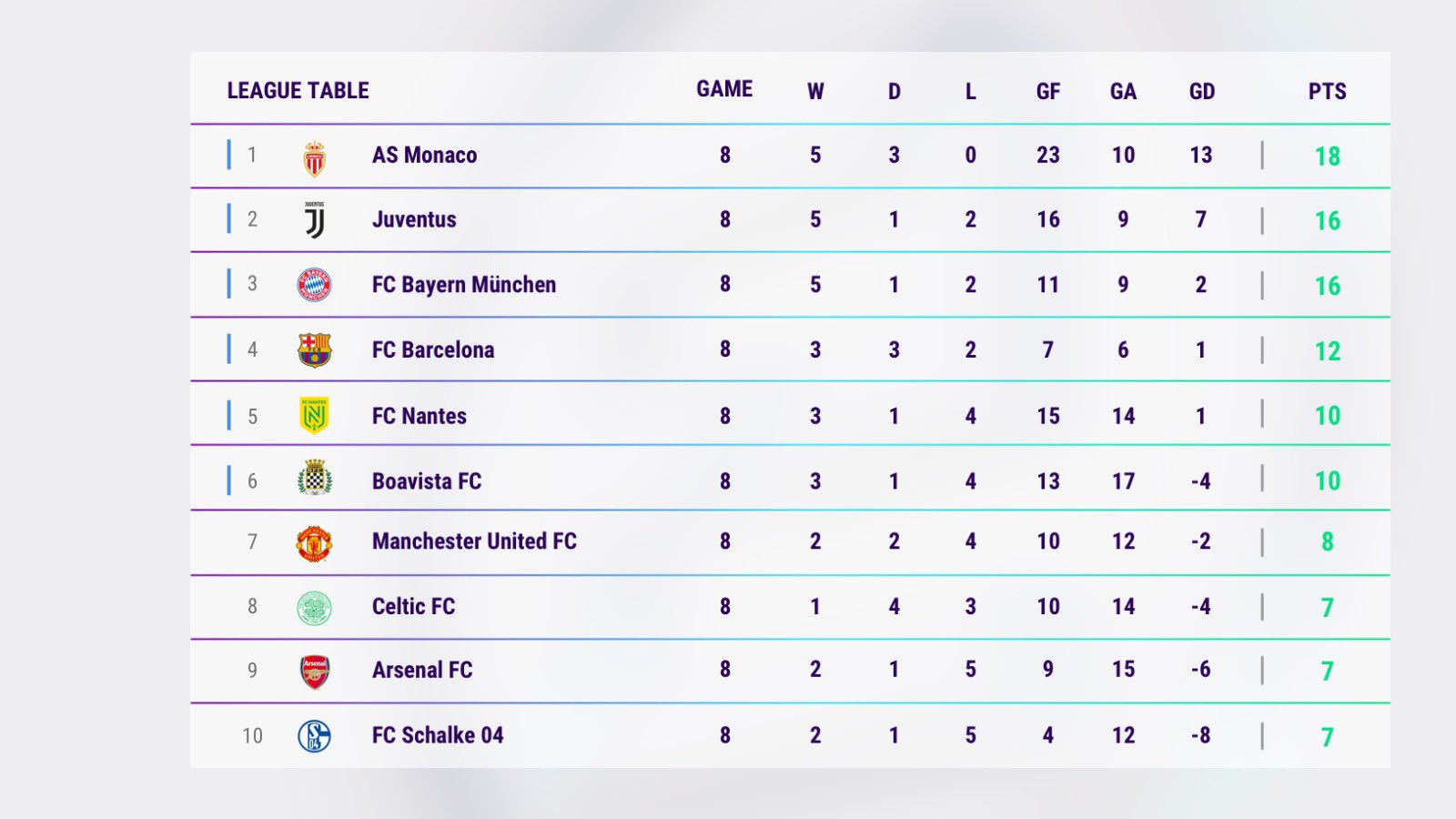Click the AS Monaco club crest

pyautogui.click(x=314, y=158)
